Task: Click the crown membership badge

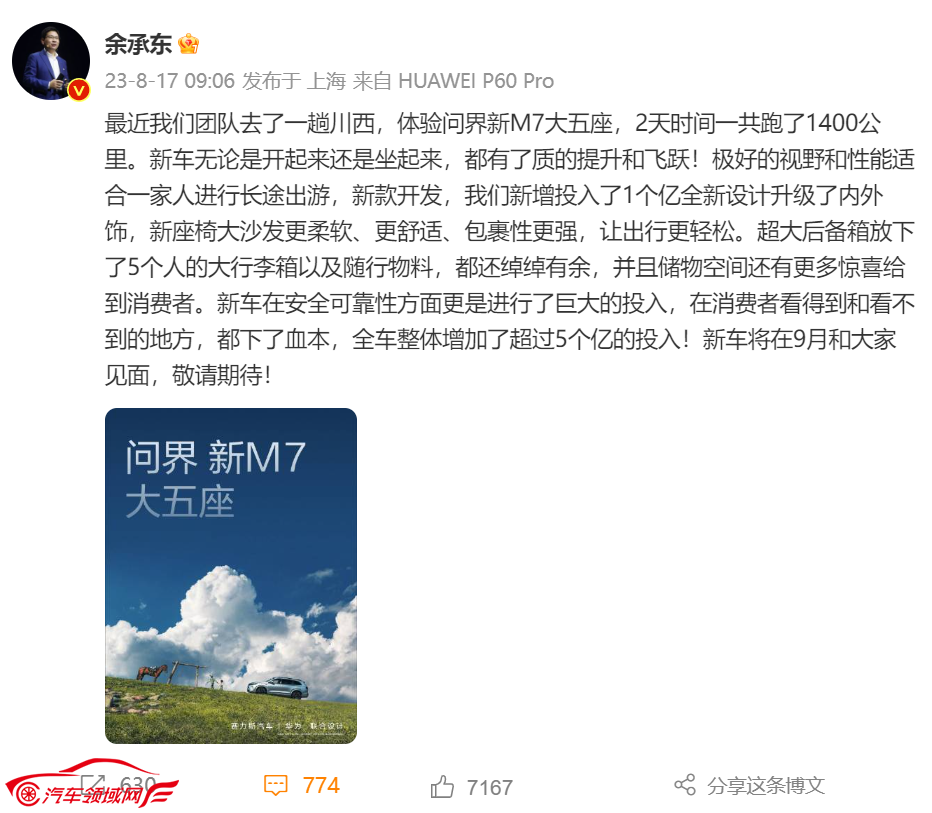Action: pyautogui.click(x=188, y=44)
